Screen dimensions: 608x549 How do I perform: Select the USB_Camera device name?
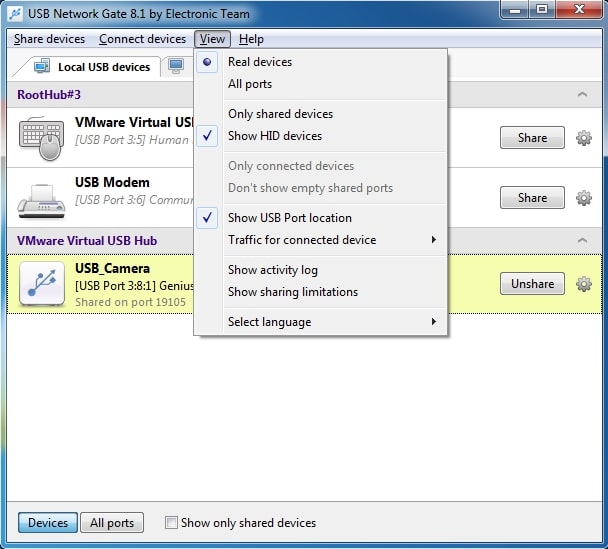[x=112, y=268]
